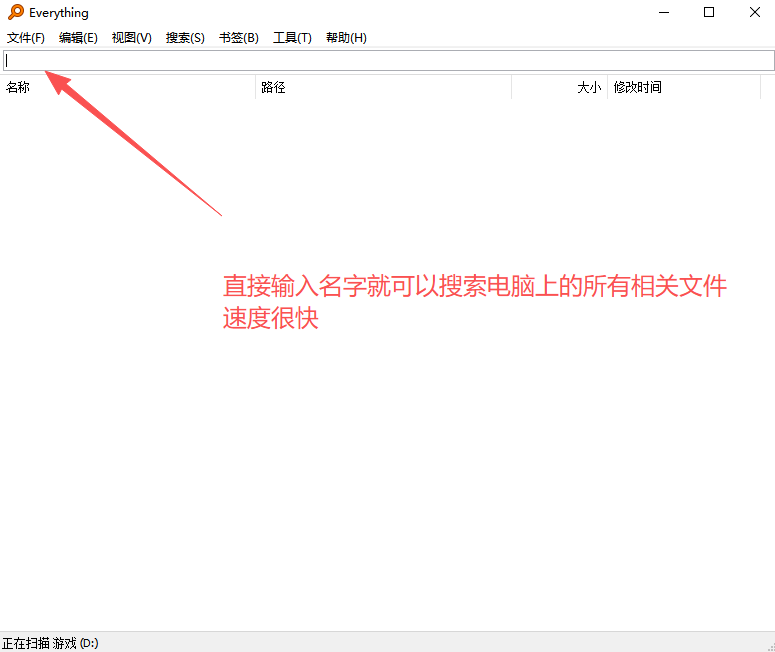
Task: Sort results by 大小 column header
Action: [x=560, y=88]
